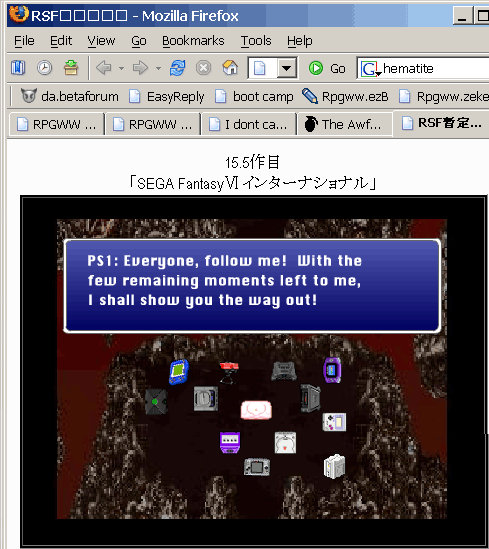The height and width of the screenshot is (549, 489).
Task: Minimize the Firefox window
Action: (462, 16)
